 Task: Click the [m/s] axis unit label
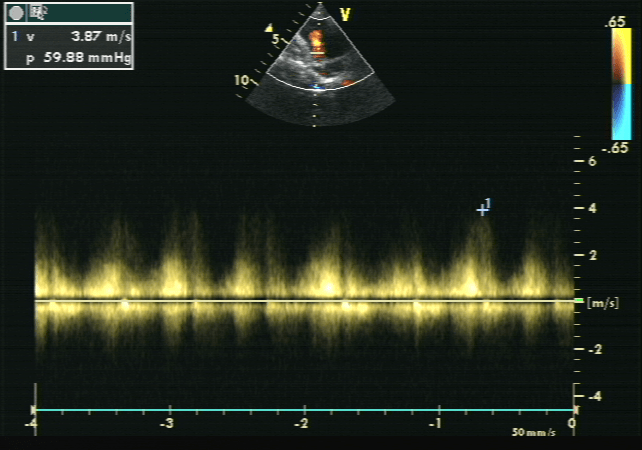(603, 303)
